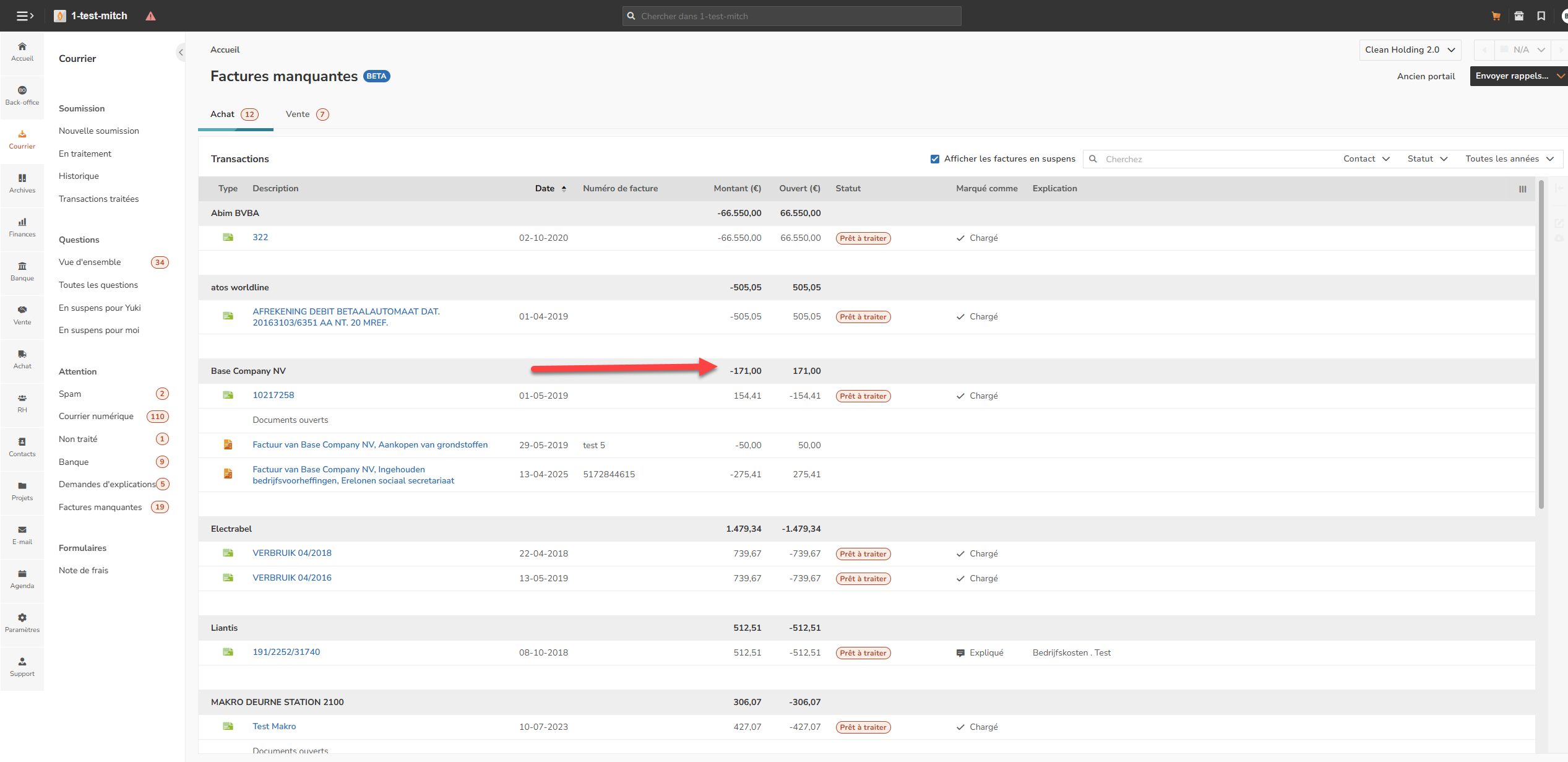Click the Envoyer rappels button

[1512, 76]
